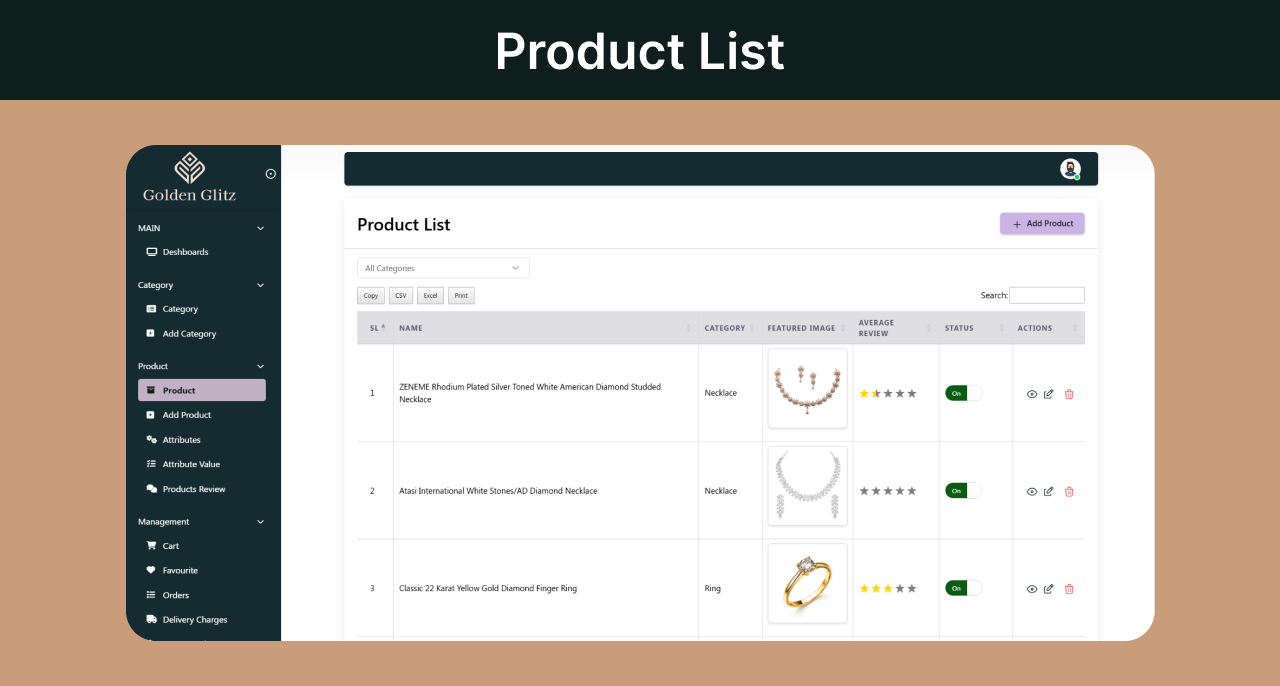
Task: Sort by AVERAGE REVIEW column header
Action: [896, 328]
